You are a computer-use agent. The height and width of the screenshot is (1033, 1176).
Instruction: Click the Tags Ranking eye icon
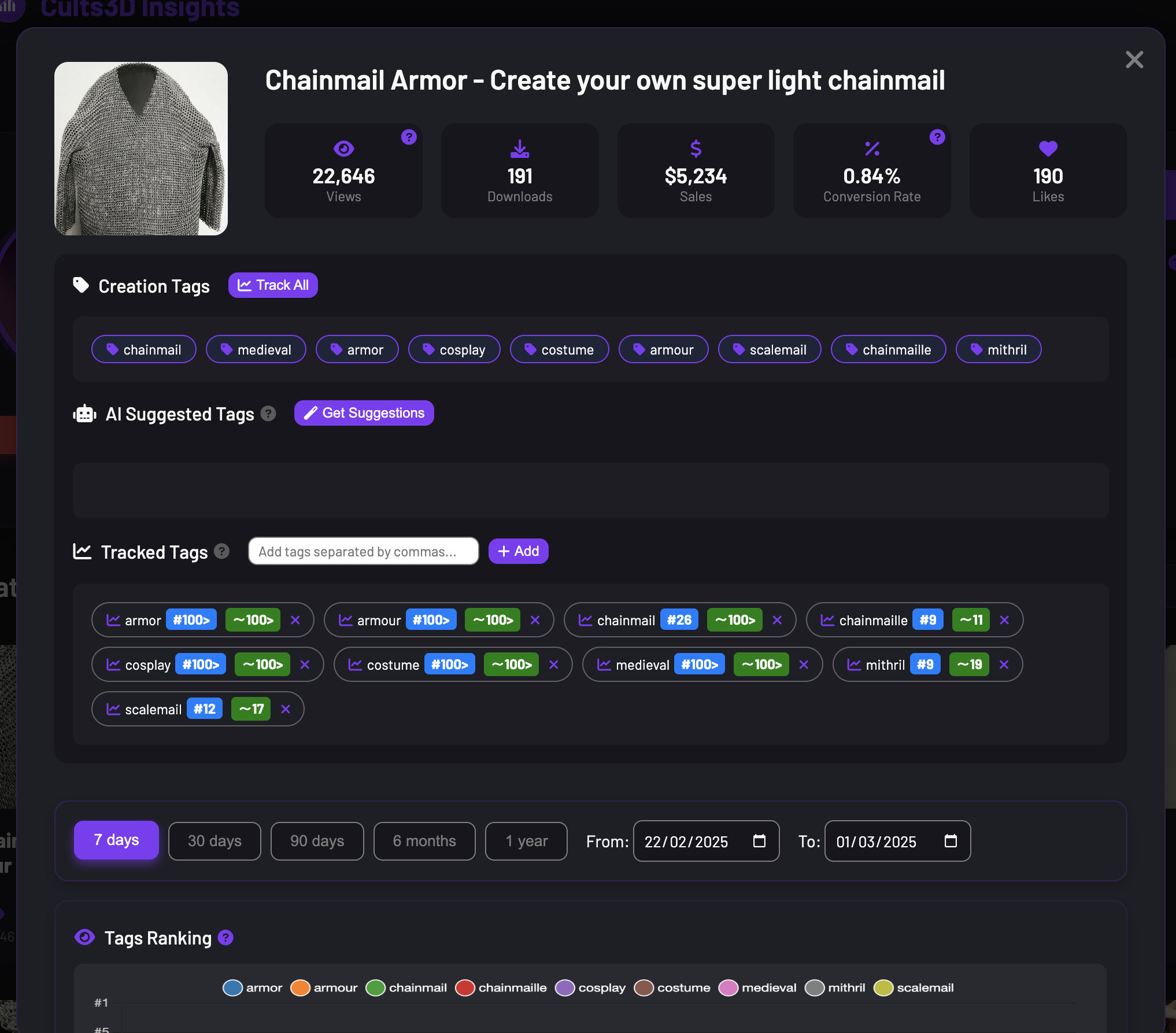point(85,938)
